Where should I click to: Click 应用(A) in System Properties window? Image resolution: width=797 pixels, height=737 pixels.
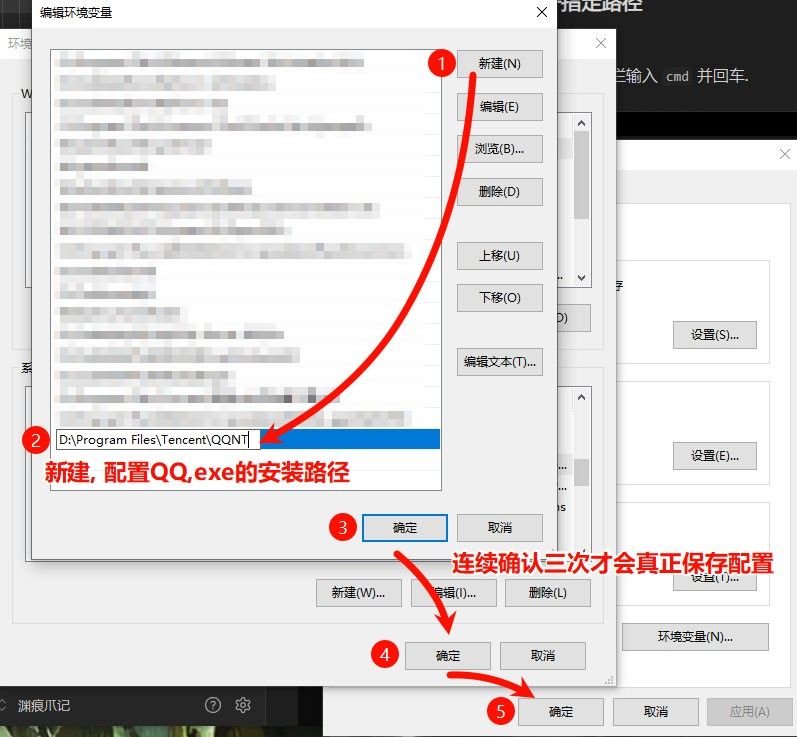click(x=750, y=712)
